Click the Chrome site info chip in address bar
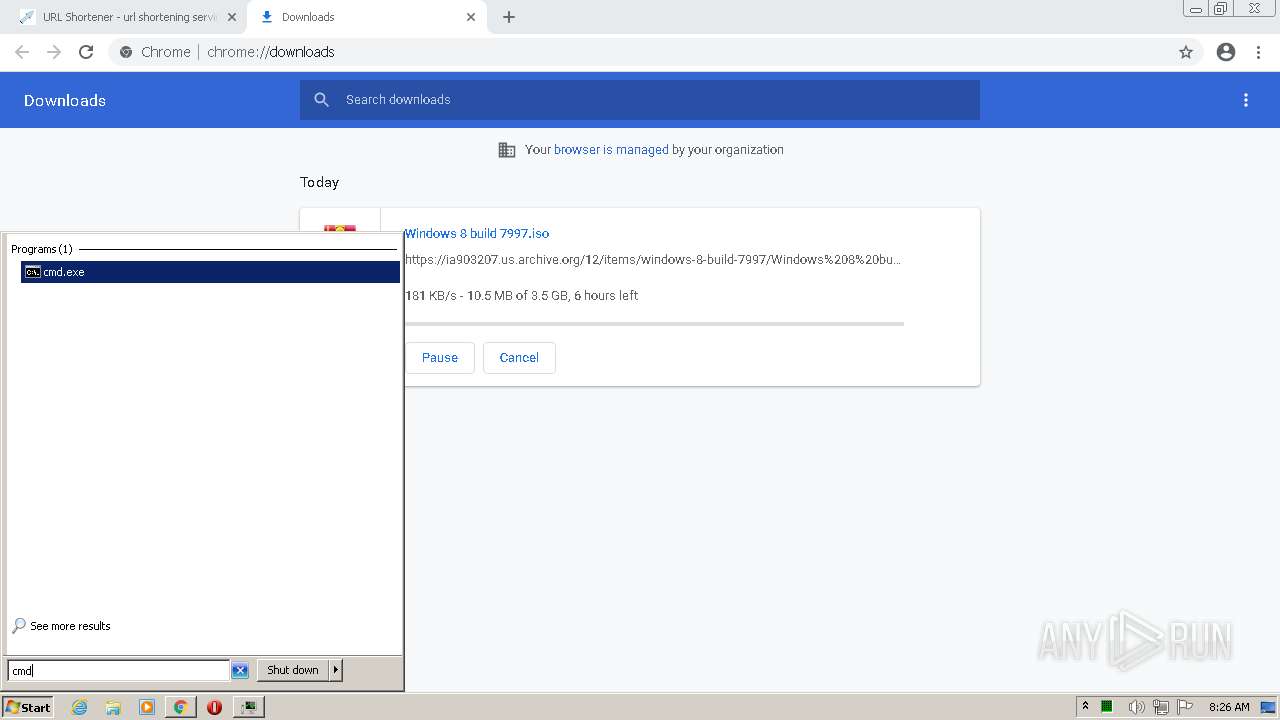Image resolution: width=1280 pixels, height=720 pixels. tap(155, 52)
